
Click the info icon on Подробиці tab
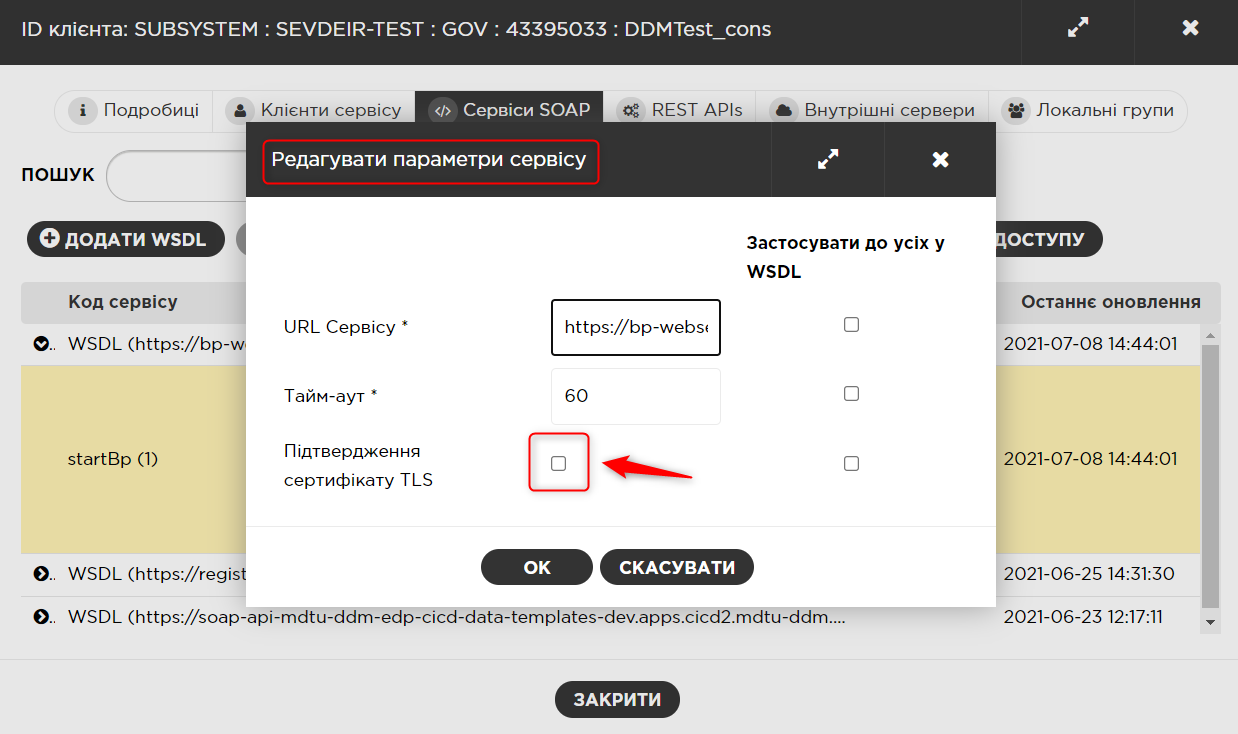pyautogui.click(x=83, y=110)
